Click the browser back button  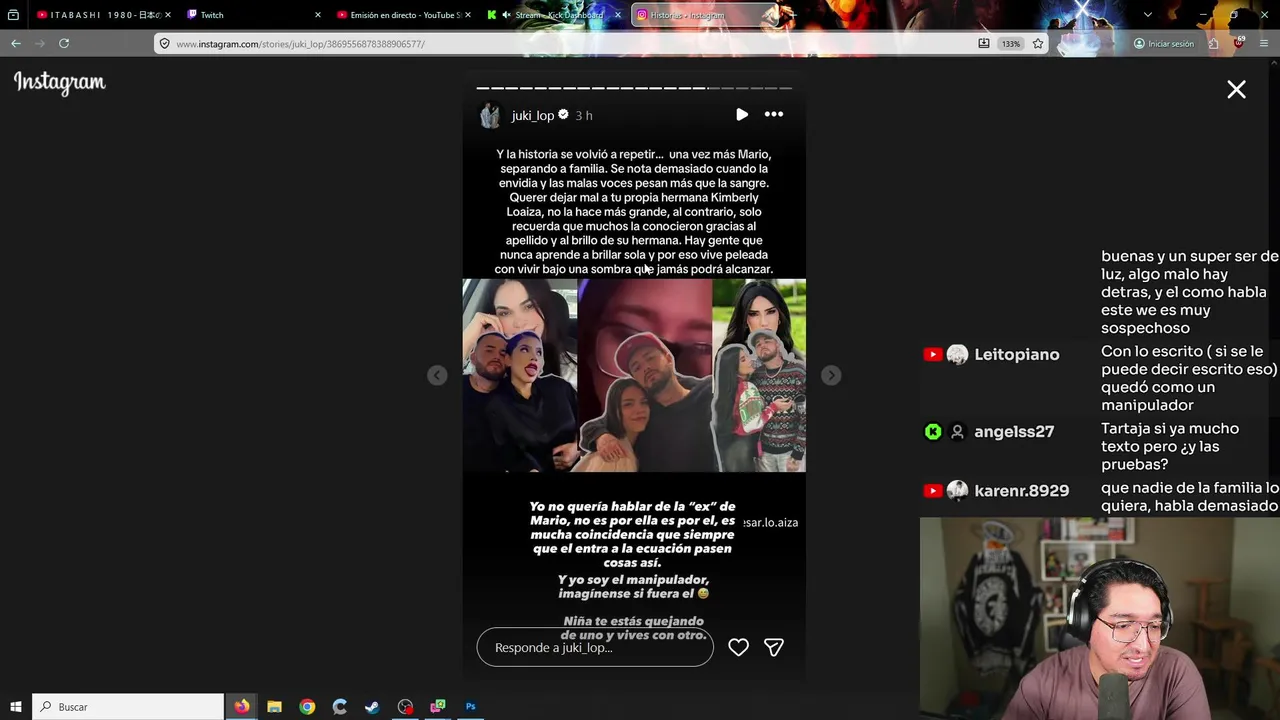(16, 44)
